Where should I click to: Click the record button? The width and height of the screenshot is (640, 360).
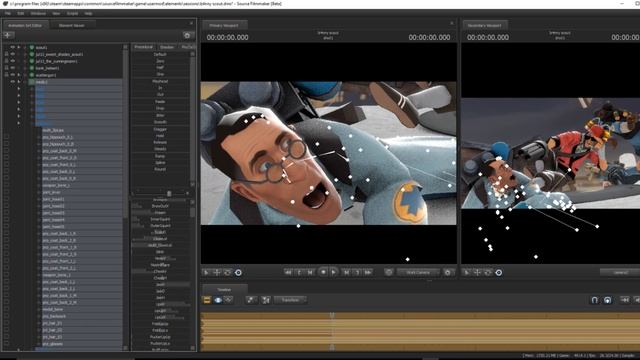(x=323, y=272)
